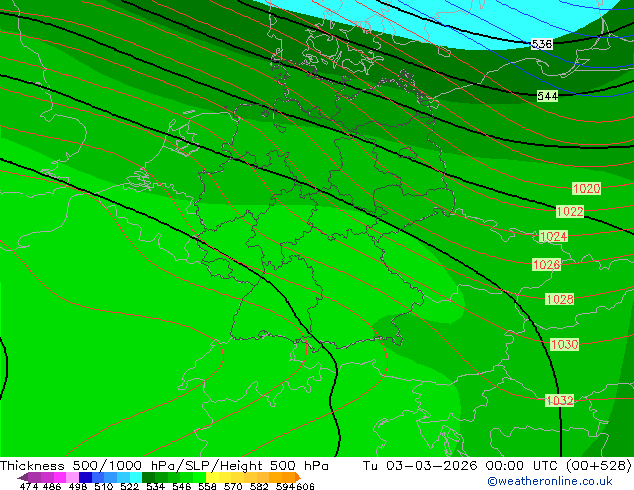Open the weatheronline.co.uk link
The height and width of the screenshot is (490, 634).
click(550, 481)
